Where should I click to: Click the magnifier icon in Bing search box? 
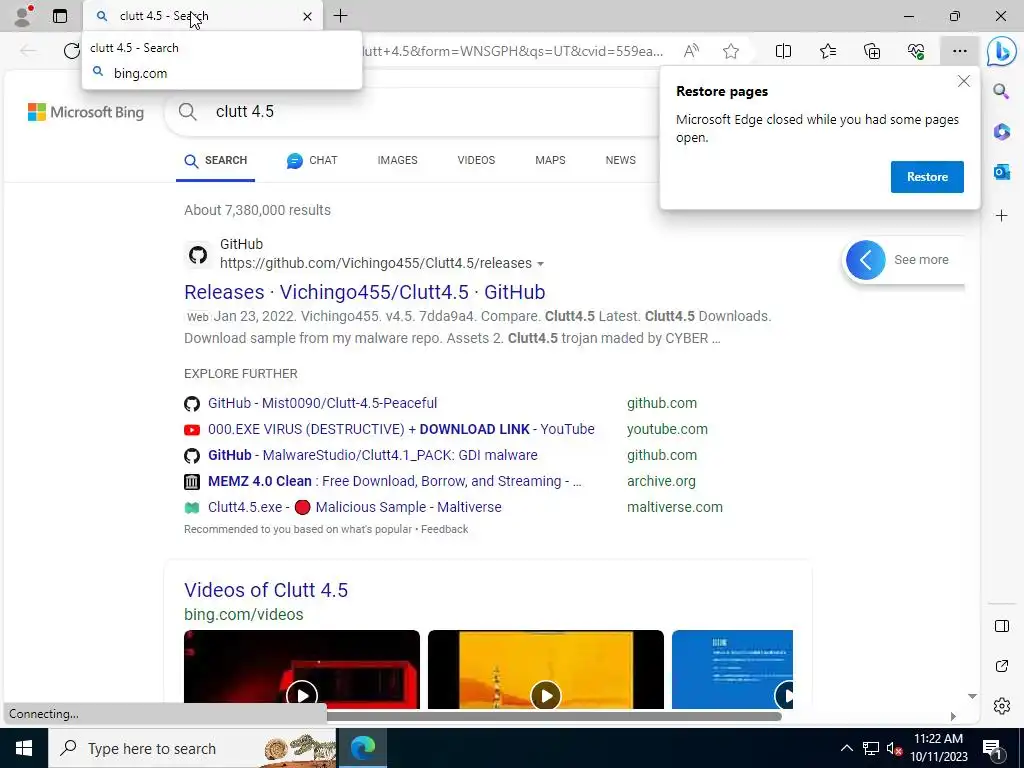tap(187, 112)
